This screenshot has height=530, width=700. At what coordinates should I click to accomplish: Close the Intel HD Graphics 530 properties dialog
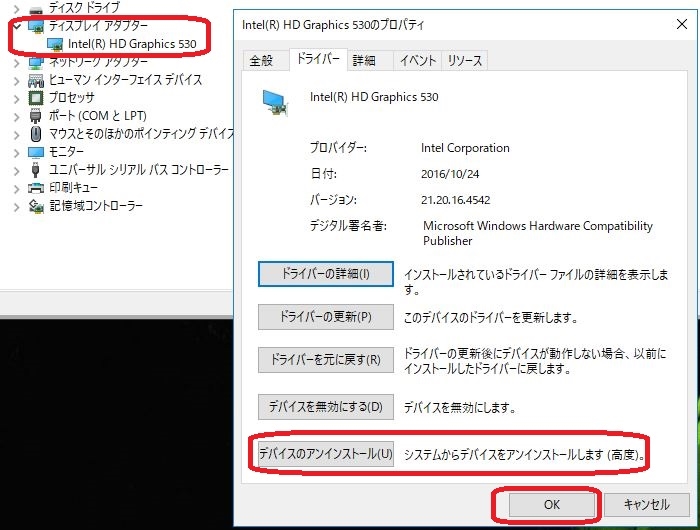[x=682, y=24]
